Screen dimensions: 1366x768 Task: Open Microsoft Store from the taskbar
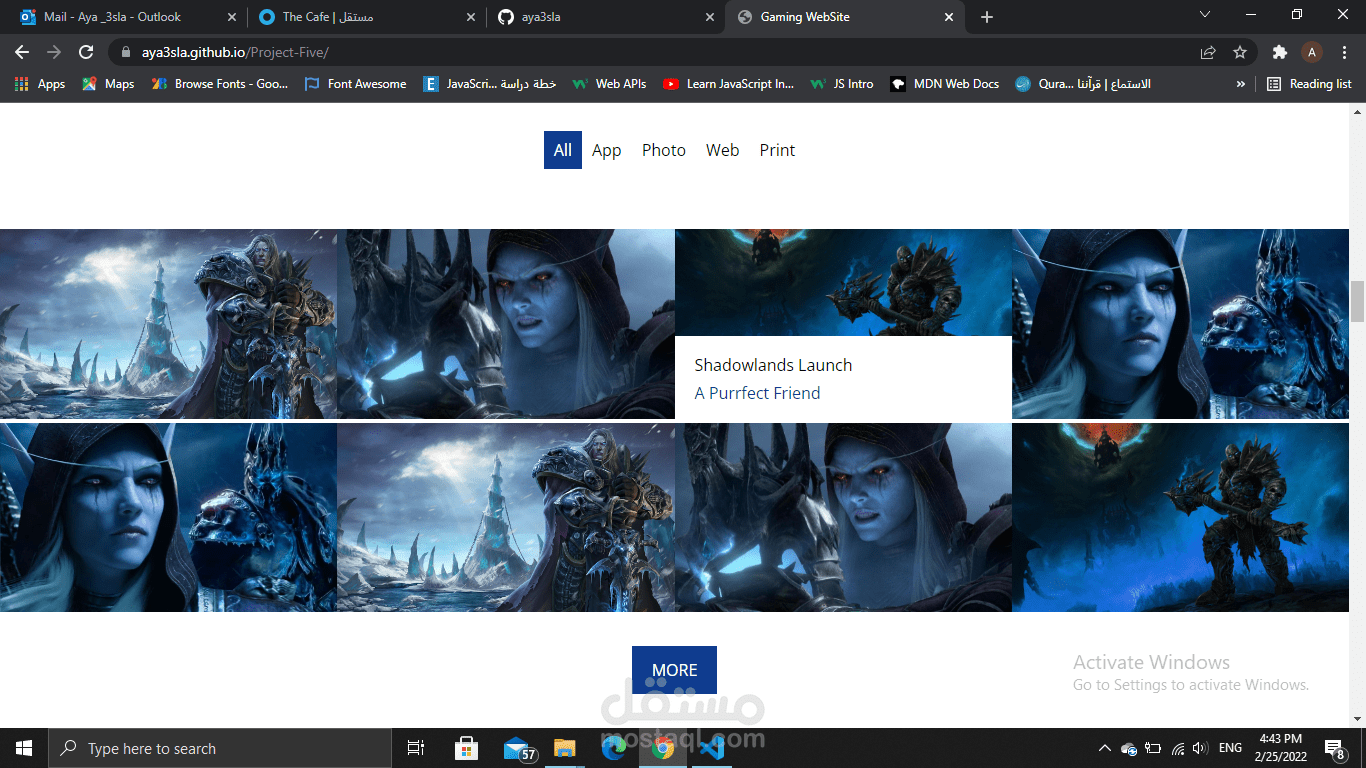tap(466, 748)
